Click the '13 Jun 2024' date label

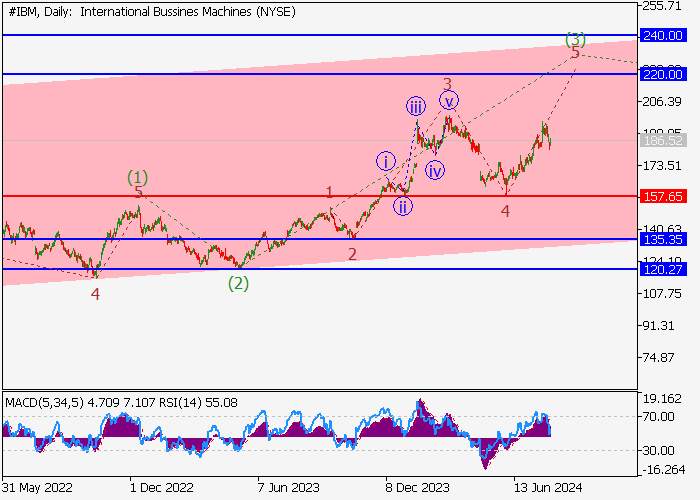[548, 487]
